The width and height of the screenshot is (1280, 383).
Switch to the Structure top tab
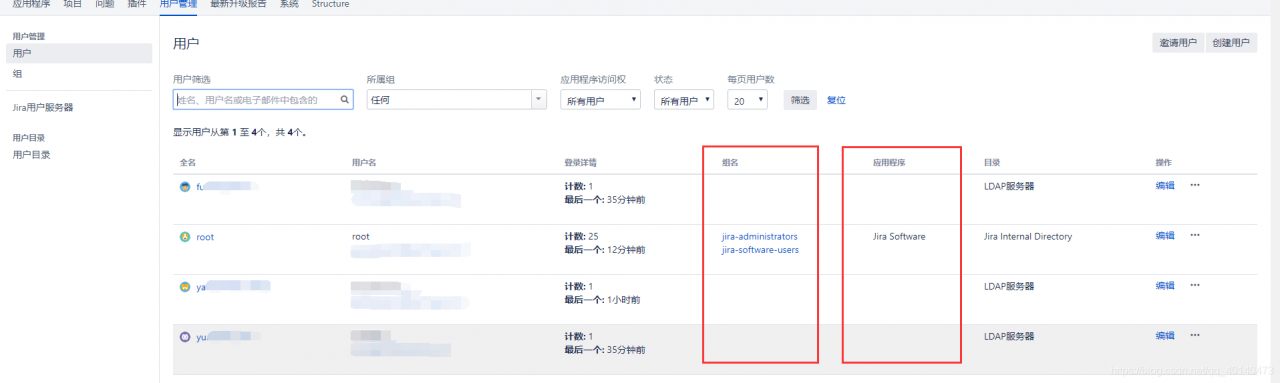pos(330,5)
